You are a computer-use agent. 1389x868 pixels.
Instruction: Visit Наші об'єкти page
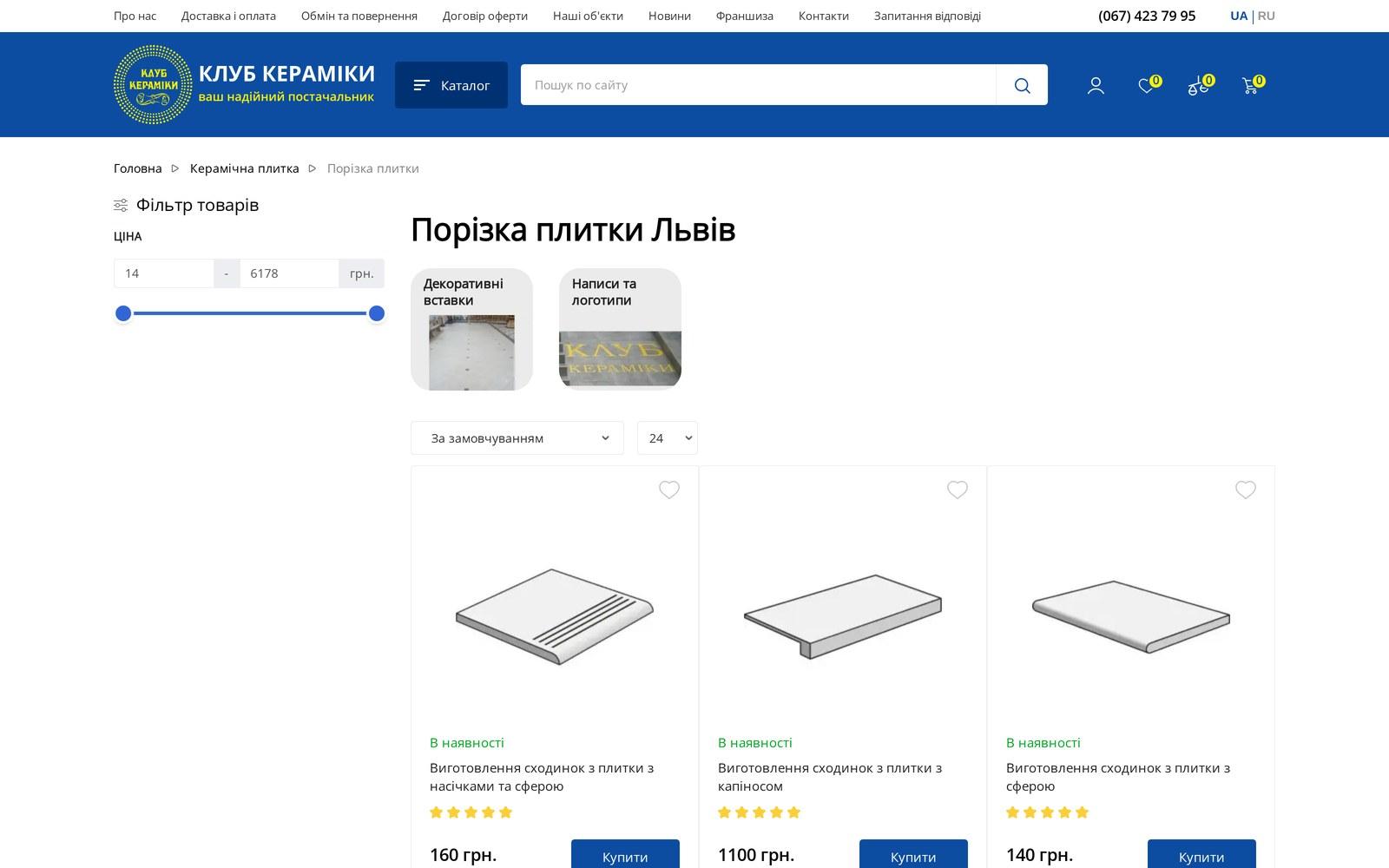coord(588,16)
